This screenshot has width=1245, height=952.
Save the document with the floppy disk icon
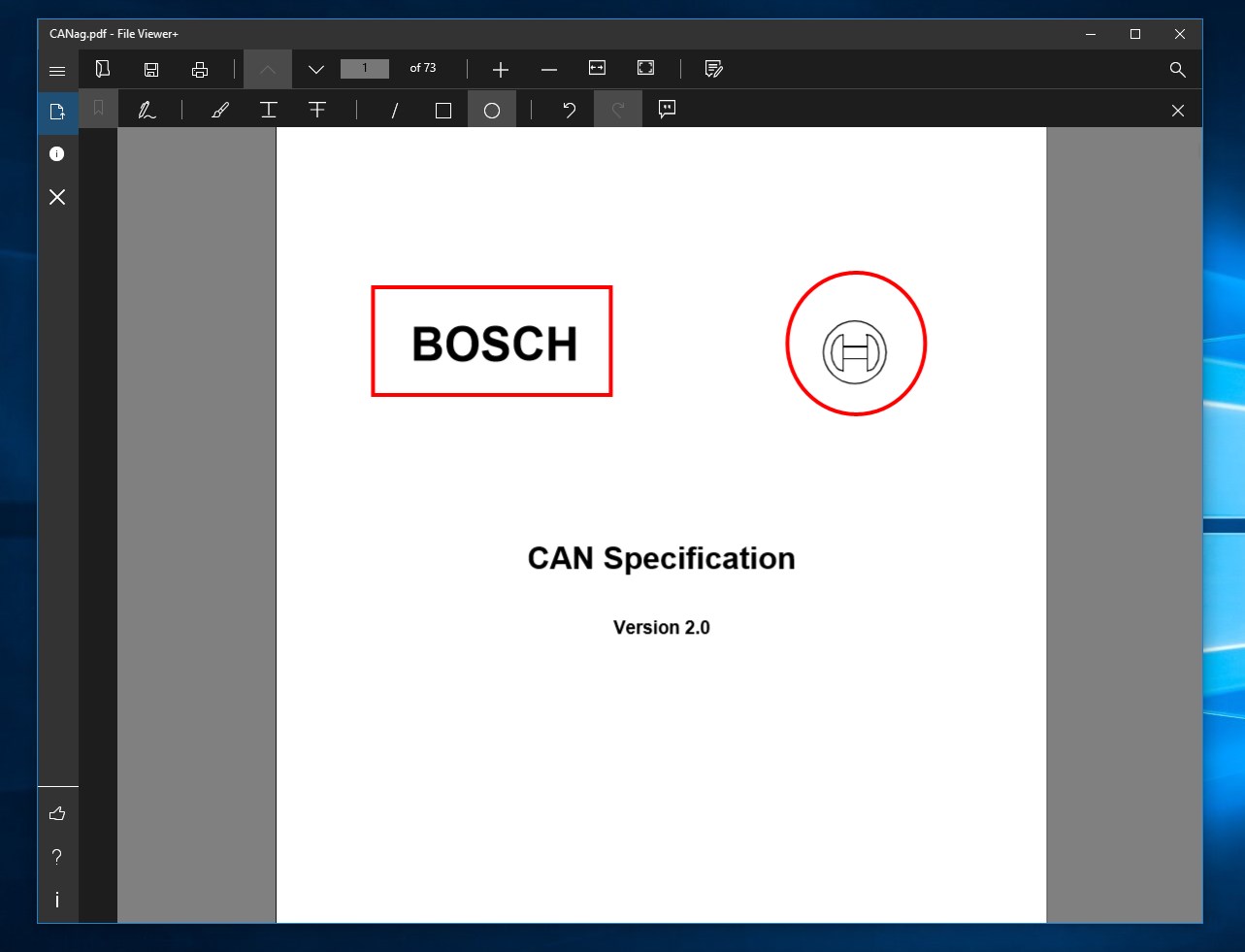[151, 69]
